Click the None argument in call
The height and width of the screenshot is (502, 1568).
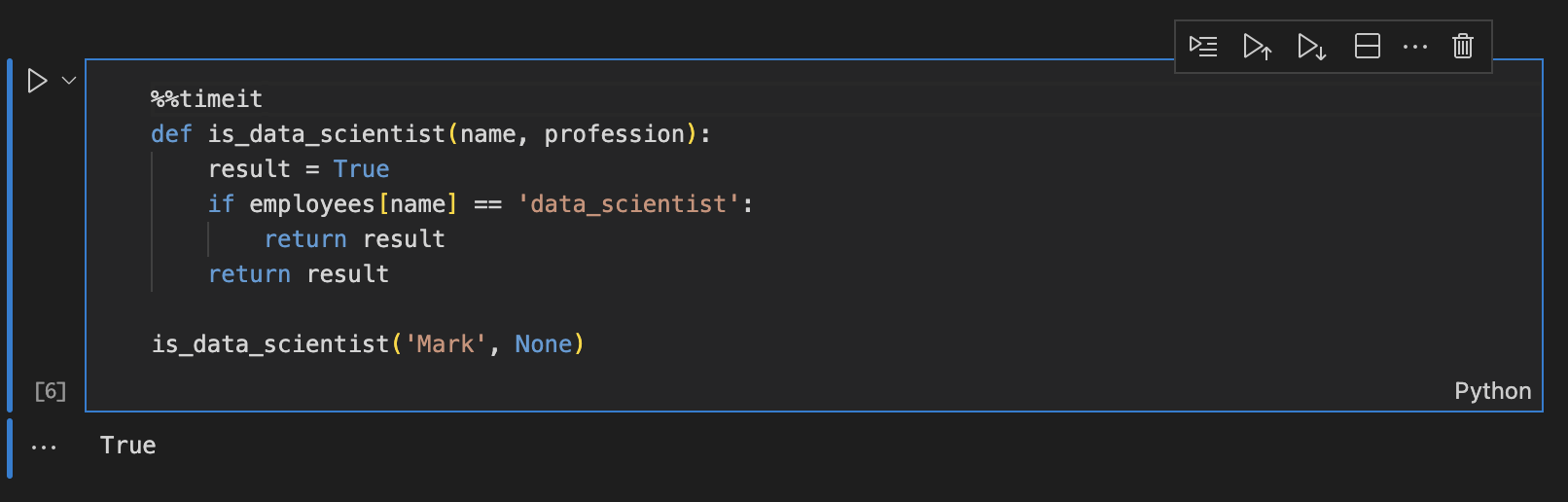click(x=543, y=344)
